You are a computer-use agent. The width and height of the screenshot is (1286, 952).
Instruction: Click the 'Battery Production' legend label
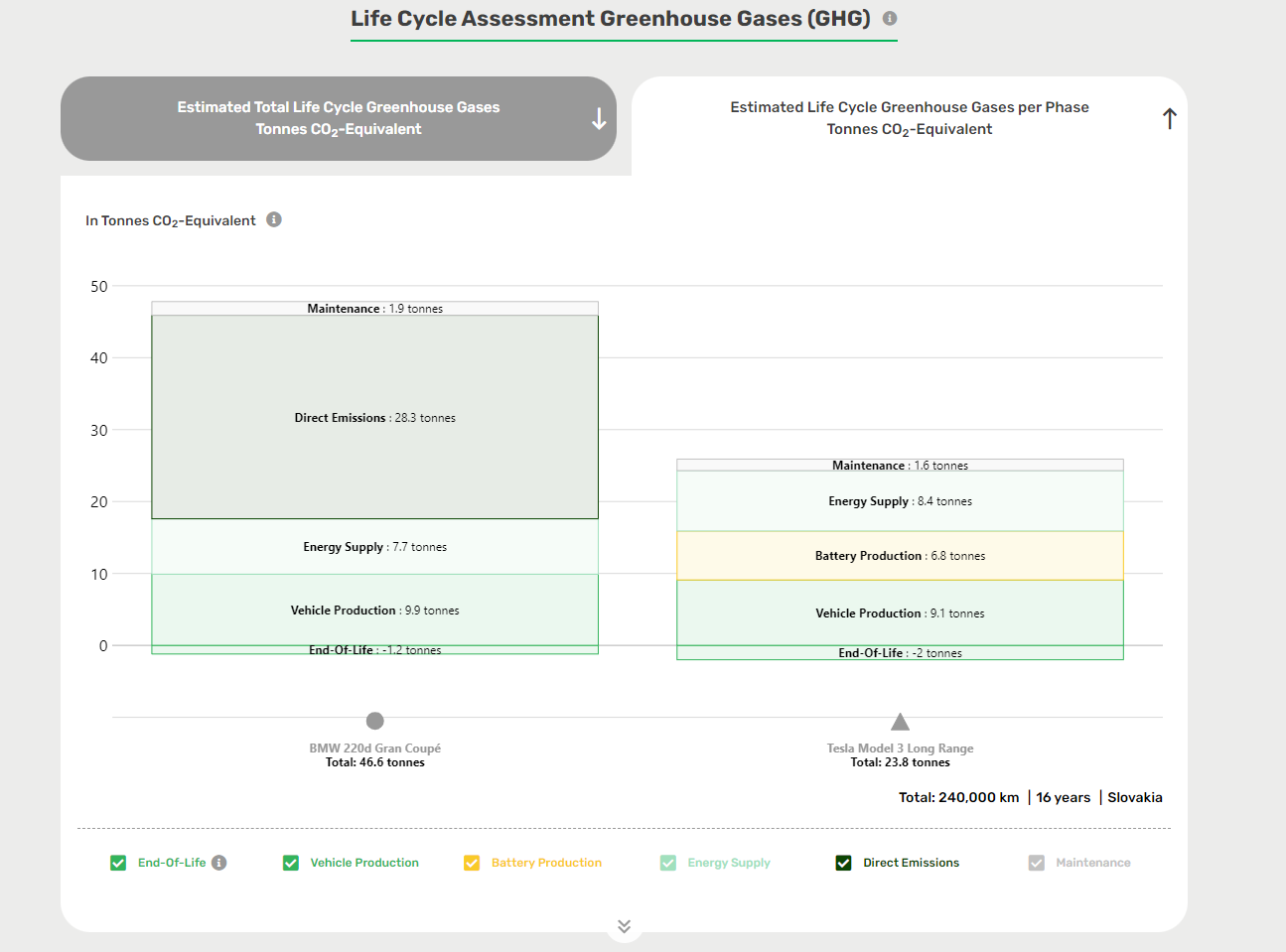546,863
